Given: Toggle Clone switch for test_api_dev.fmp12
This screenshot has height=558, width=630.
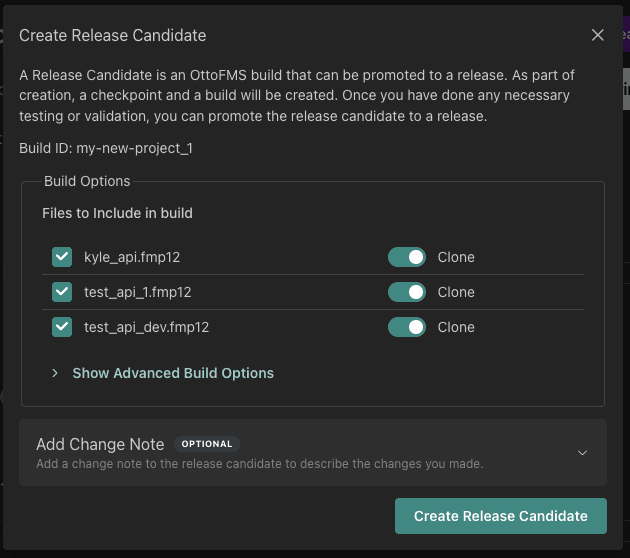Looking at the screenshot, I should tap(406, 327).
